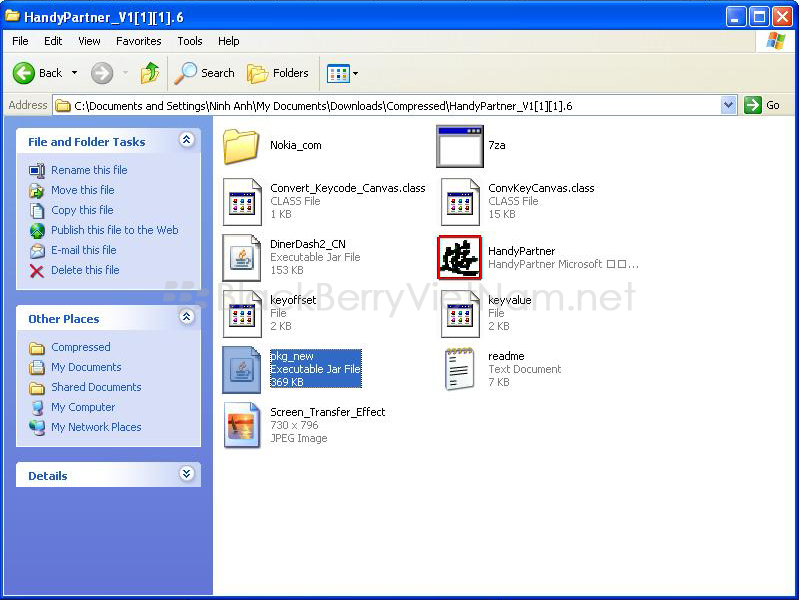Click inside the Address path field

(388, 106)
